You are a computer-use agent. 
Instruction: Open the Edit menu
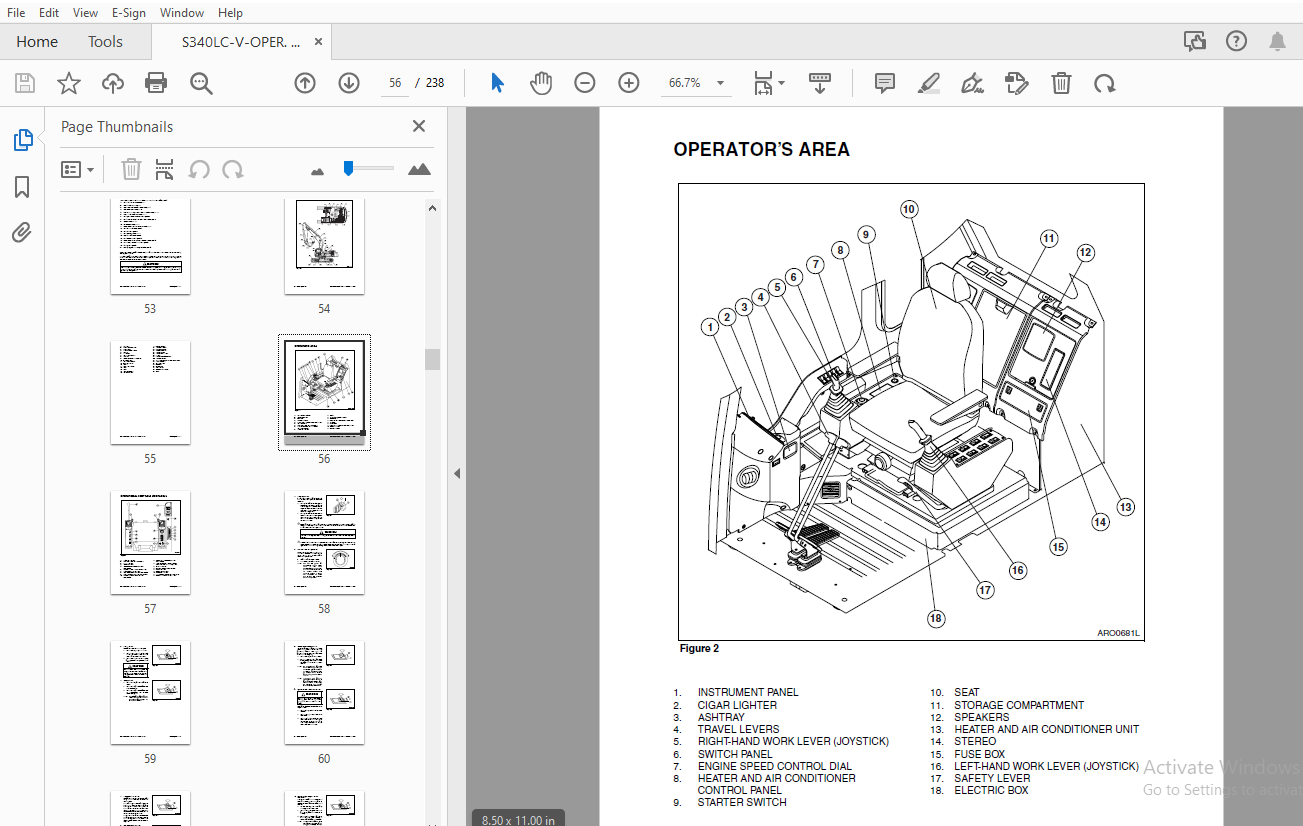(49, 13)
